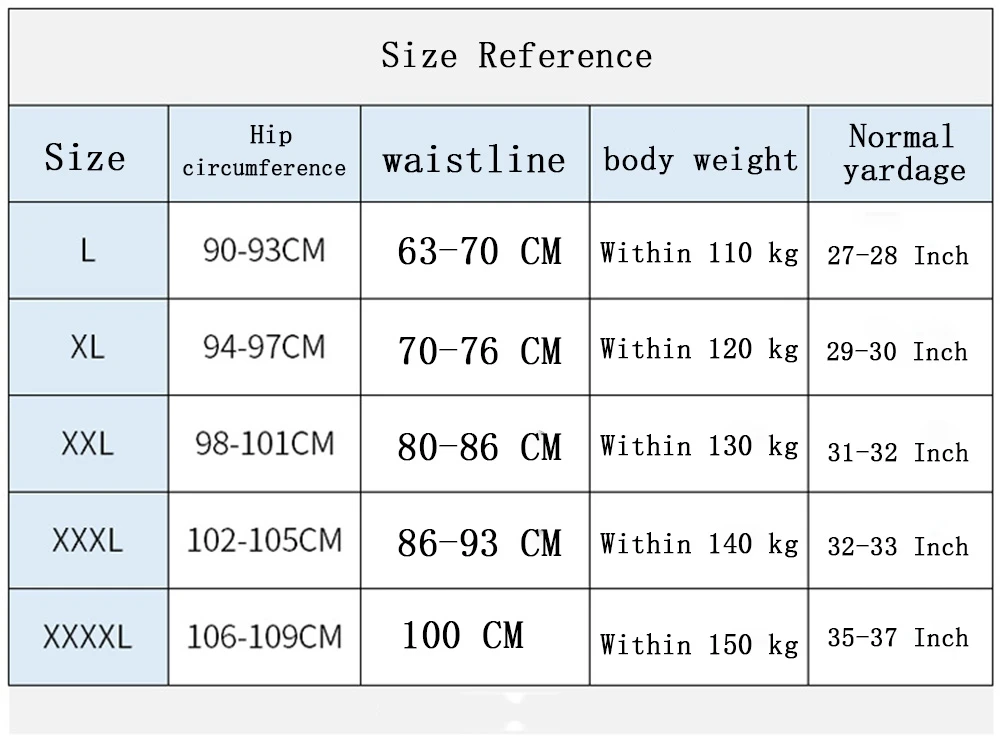Click the waistline column header

pyautogui.click(x=474, y=159)
